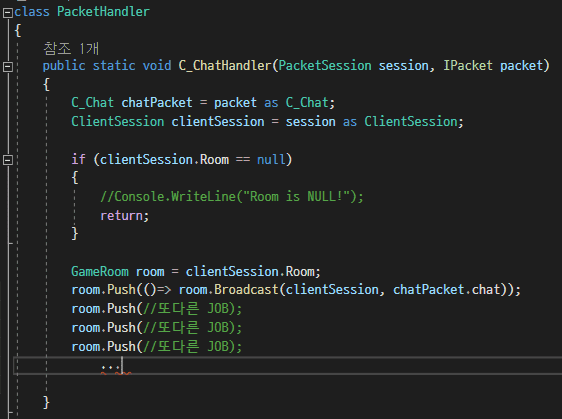
Task: Click the ClientSession type after 'session as'
Action: pos(411,122)
